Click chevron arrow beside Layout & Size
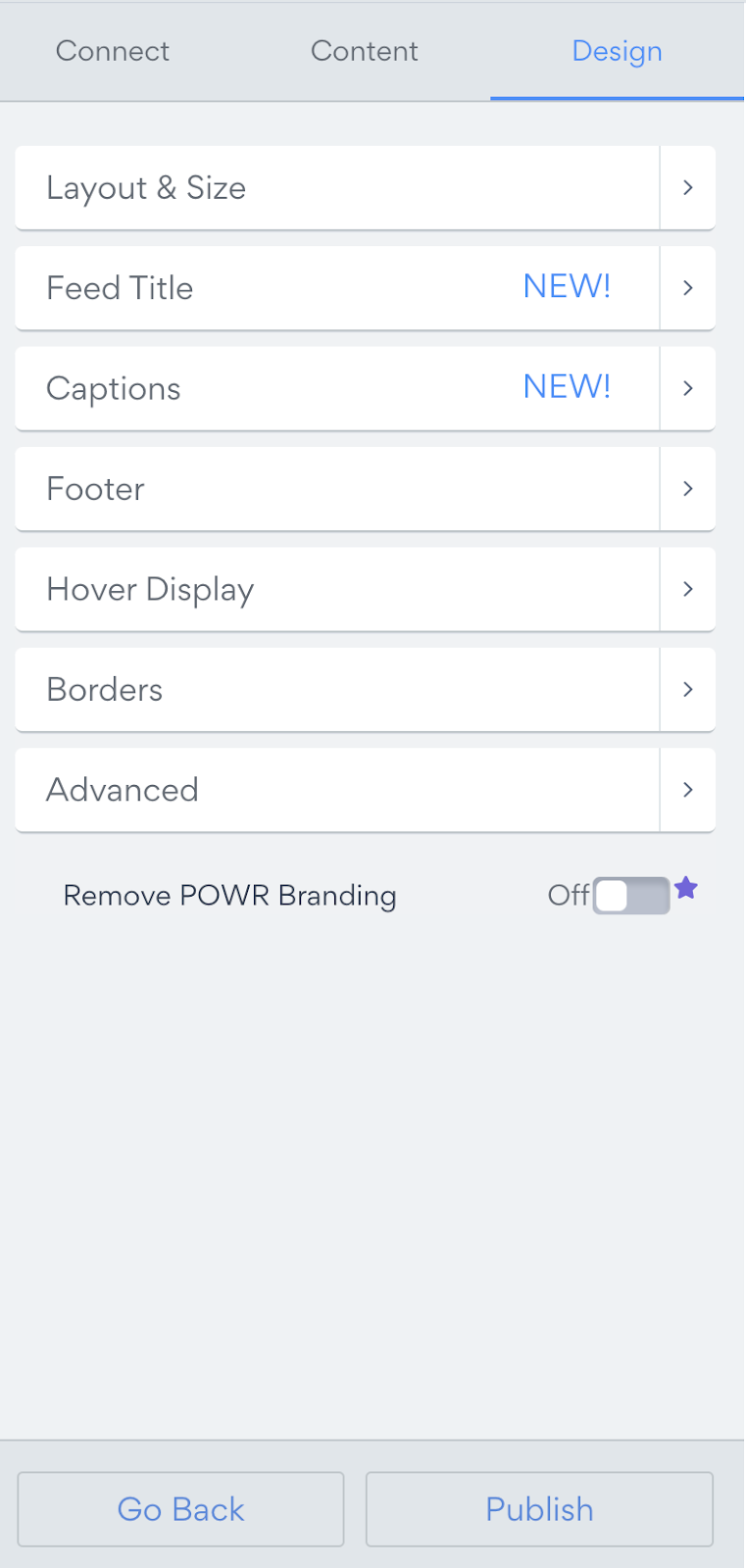The width and height of the screenshot is (746, 1568). coord(688,187)
